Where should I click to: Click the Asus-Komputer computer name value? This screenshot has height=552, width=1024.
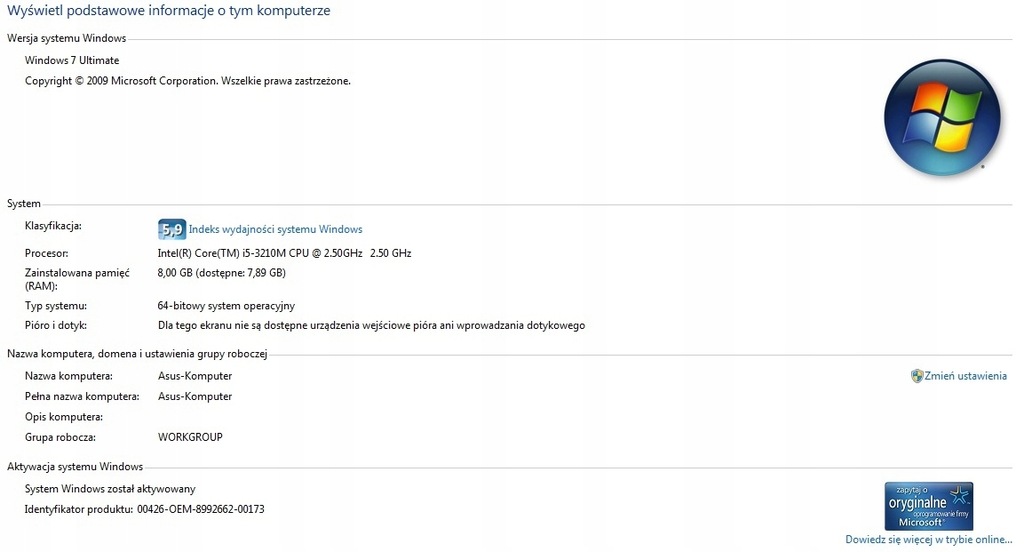pyautogui.click(x=195, y=376)
